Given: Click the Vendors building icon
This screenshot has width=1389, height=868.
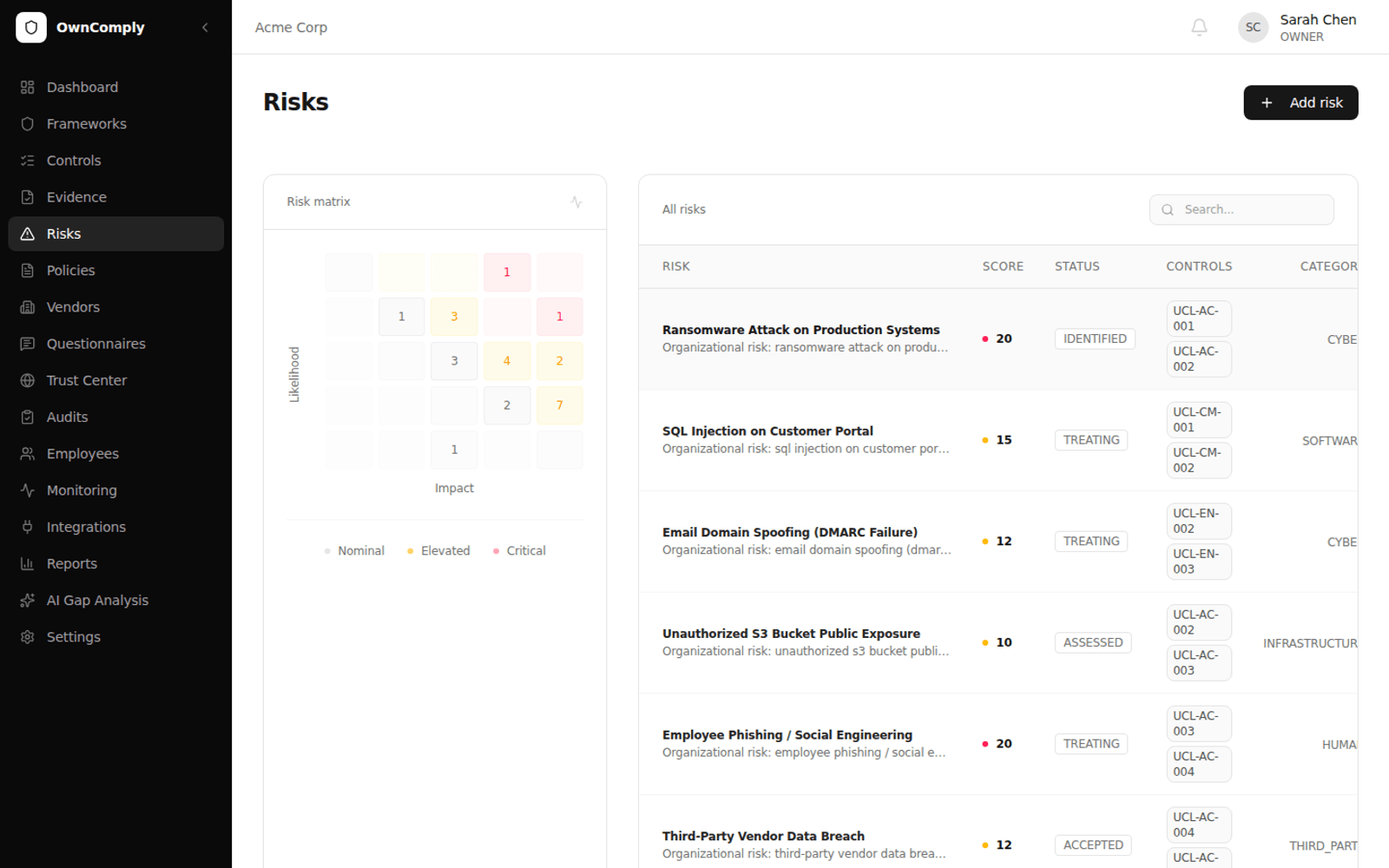Looking at the screenshot, I should [28, 307].
